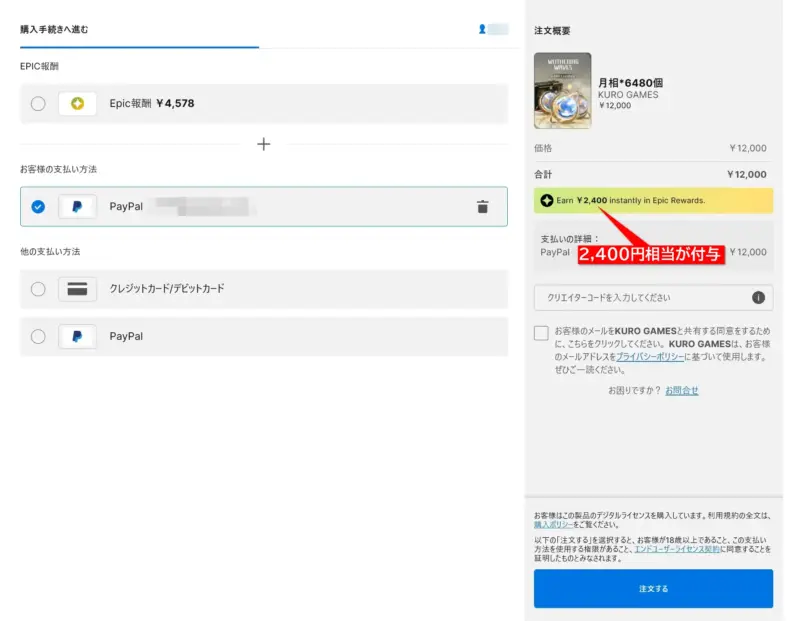
Task: Open the 購入ポリシー link
Action: [553, 525]
